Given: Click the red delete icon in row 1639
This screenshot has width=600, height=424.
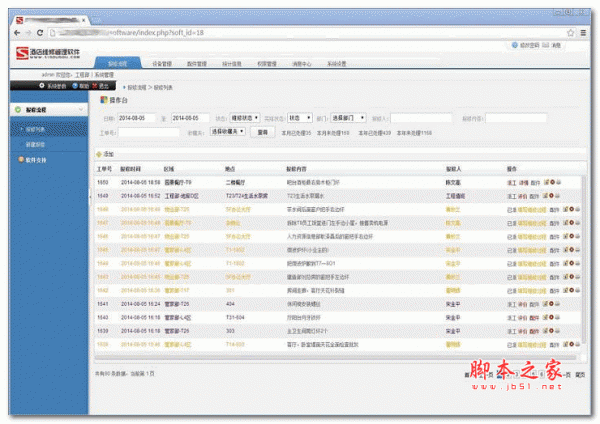Looking at the screenshot, I should click(x=551, y=331).
